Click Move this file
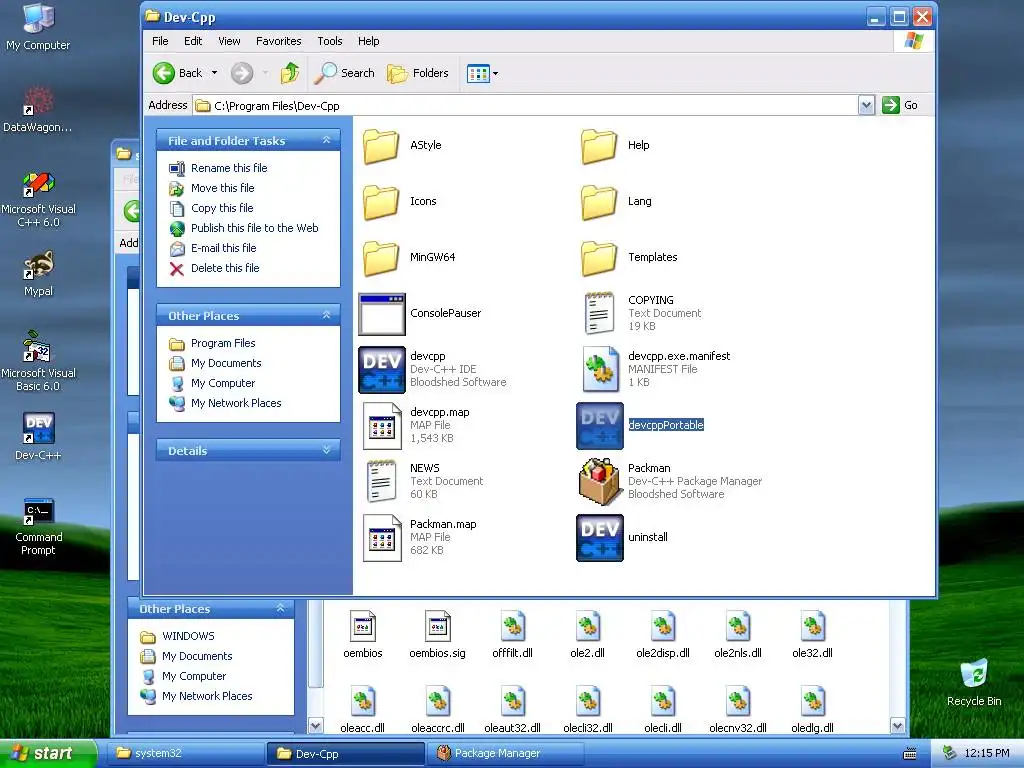The width and height of the screenshot is (1024, 768). (x=223, y=188)
